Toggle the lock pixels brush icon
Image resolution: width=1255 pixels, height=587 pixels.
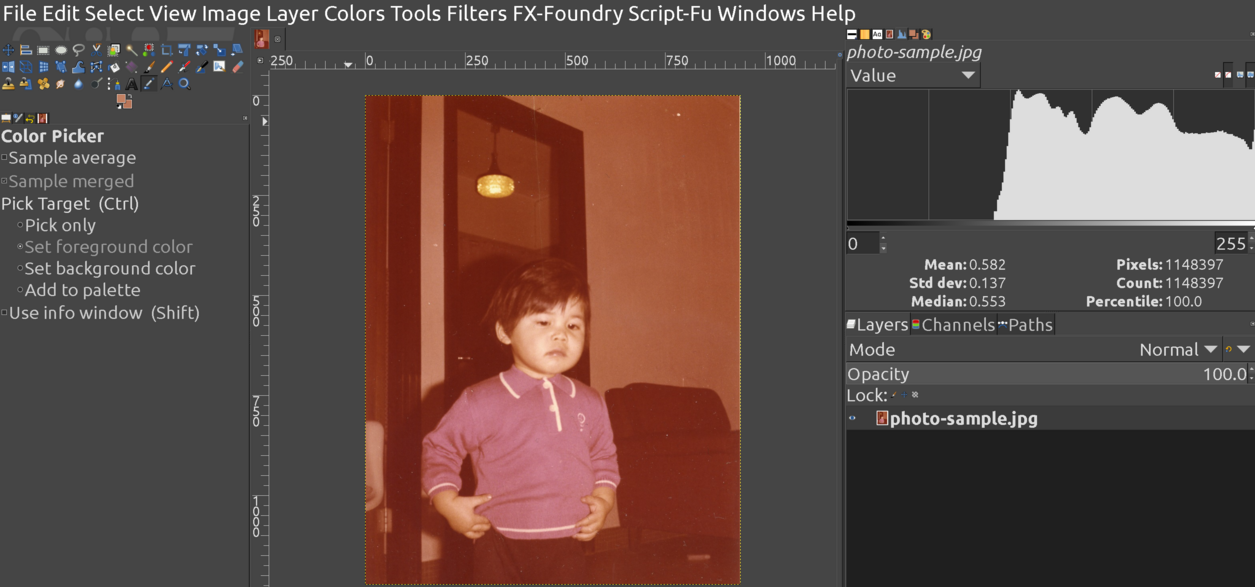point(893,395)
